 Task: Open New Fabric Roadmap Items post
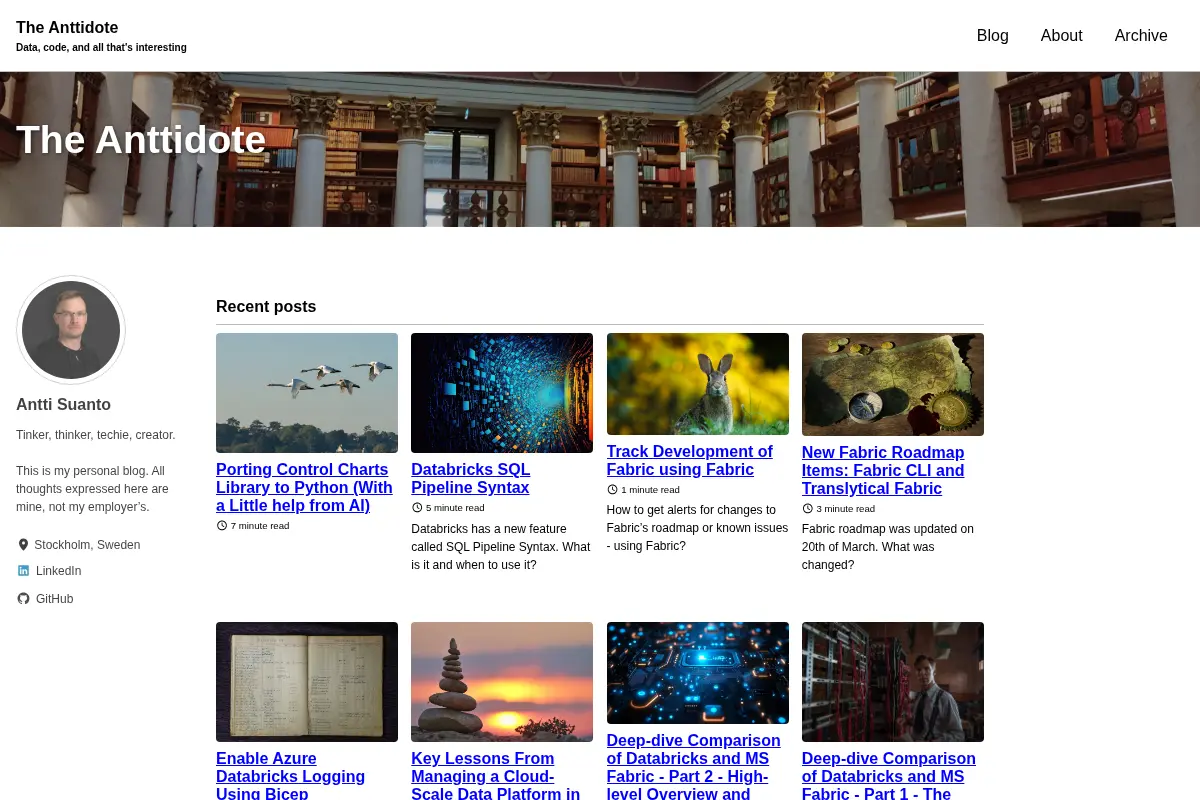click(883, 470)
